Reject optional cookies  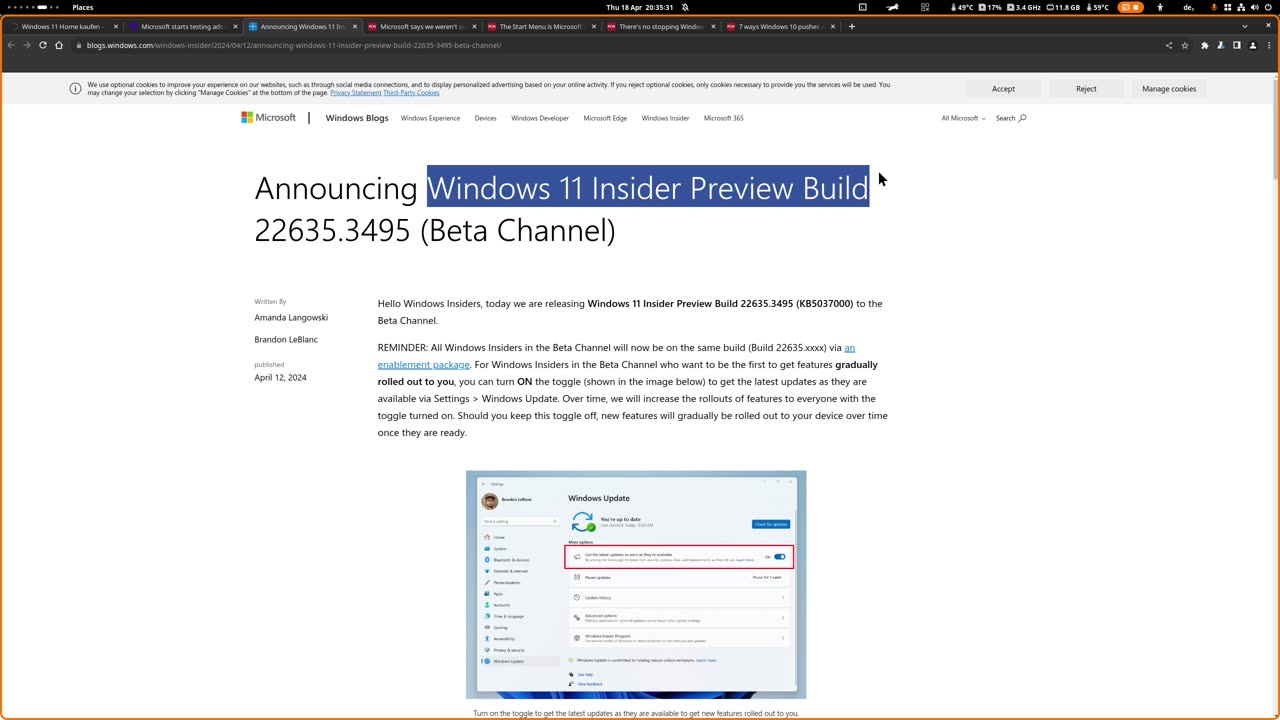pyautogui.click(x=1086, y=89)
